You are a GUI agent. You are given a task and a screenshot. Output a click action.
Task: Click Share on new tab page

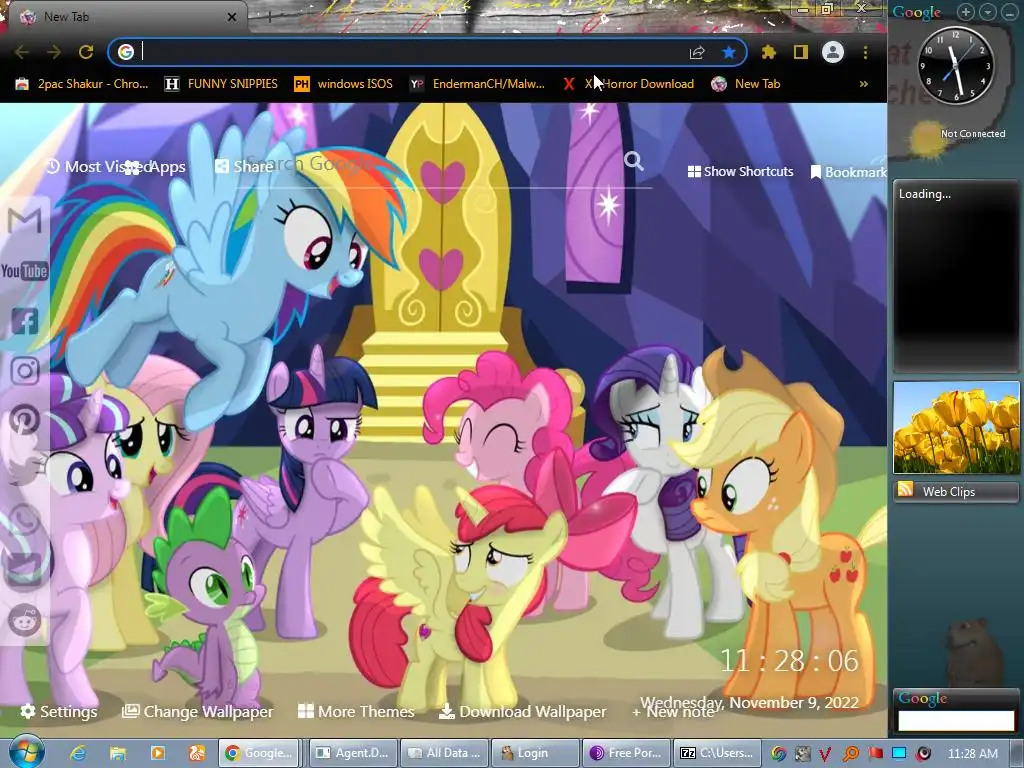coord(244,167)
